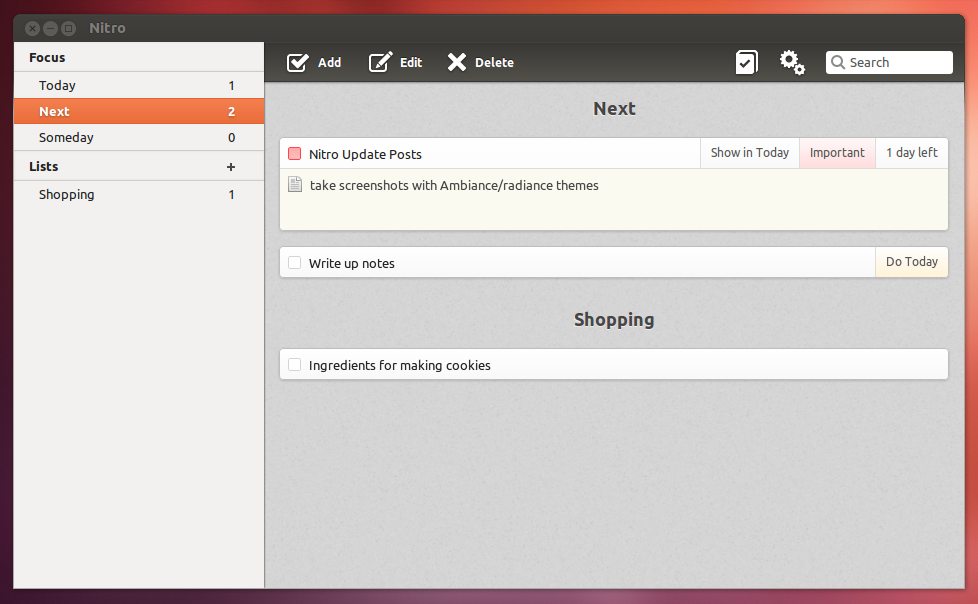Check off Ingredients for making cookies
This screenshot has width=978, height=604.
pos(294,364)
